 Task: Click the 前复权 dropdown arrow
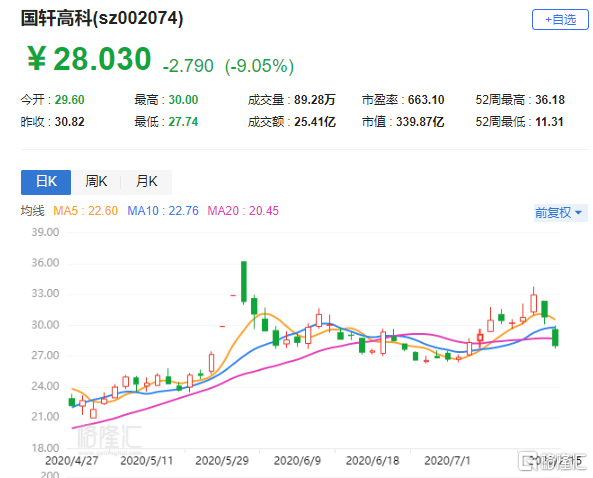(x=578, y=213)
